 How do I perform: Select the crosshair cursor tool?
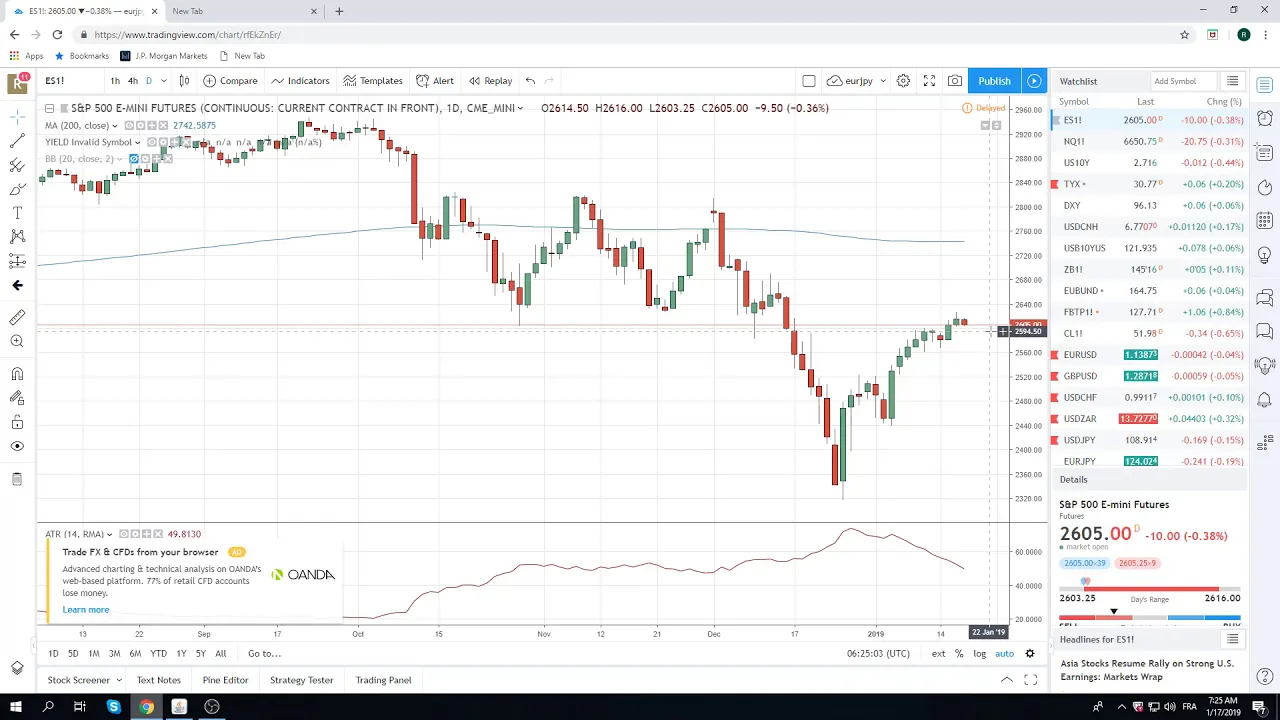(x=17, y=117)
